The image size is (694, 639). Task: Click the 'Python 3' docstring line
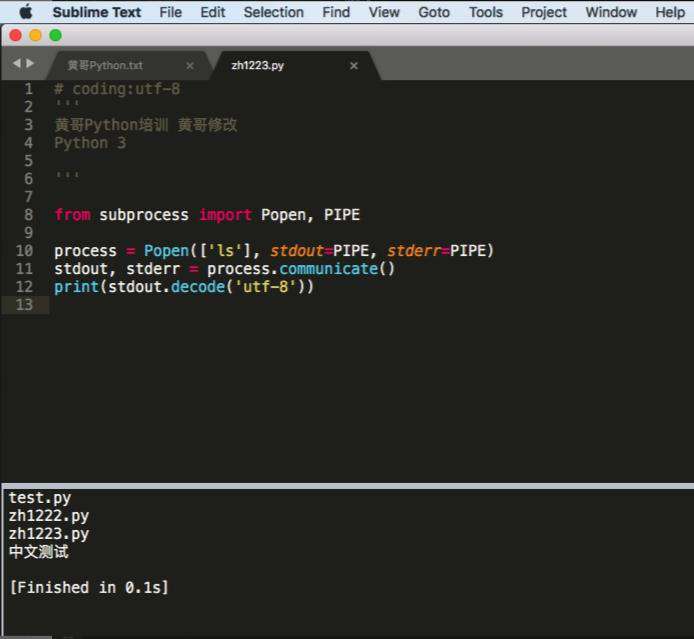pos(90,143)
